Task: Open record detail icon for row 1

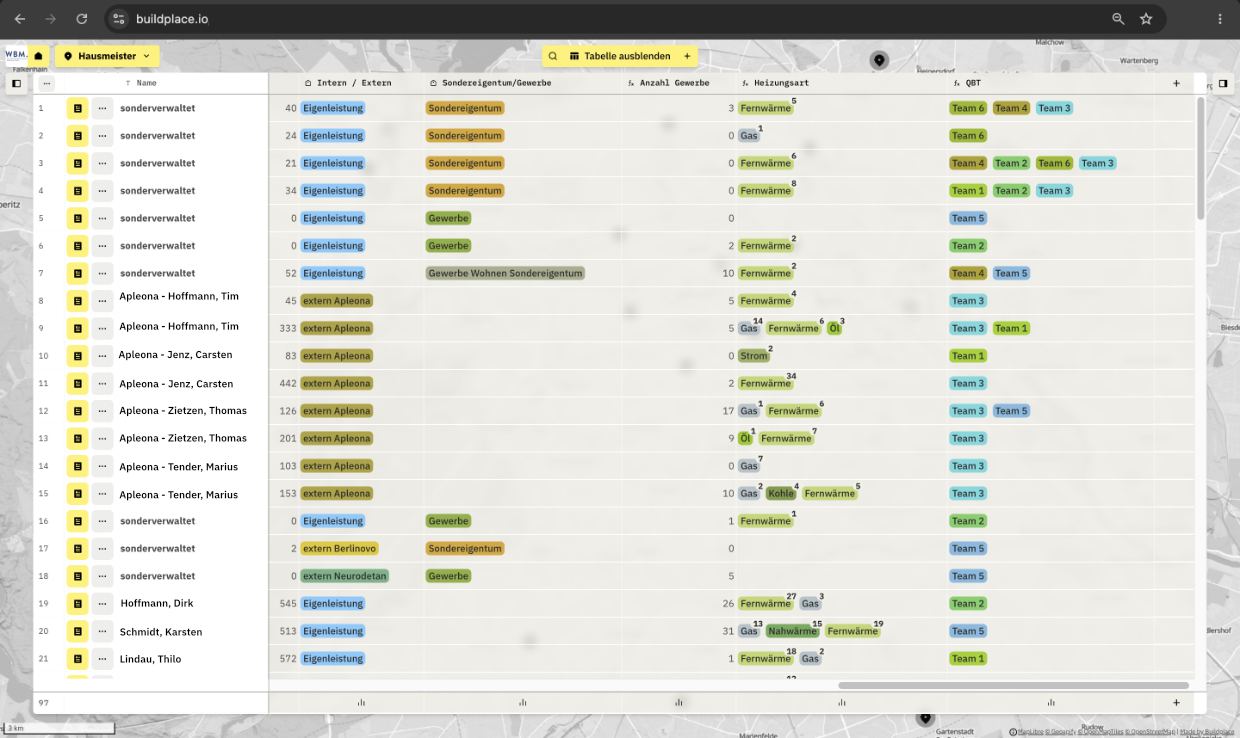Action: [x=77, y=108]
